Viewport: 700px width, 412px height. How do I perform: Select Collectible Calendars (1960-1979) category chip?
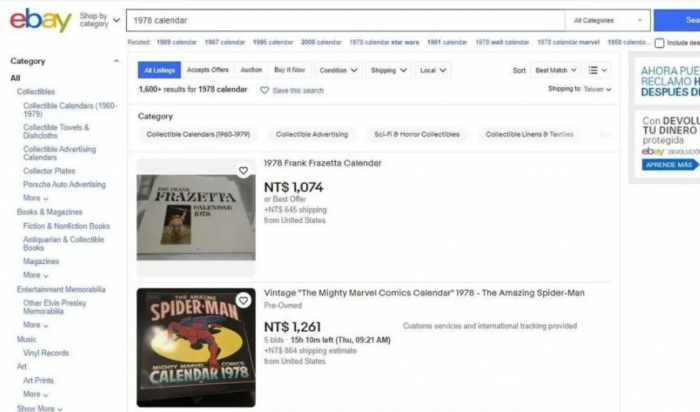click(198, 134)
